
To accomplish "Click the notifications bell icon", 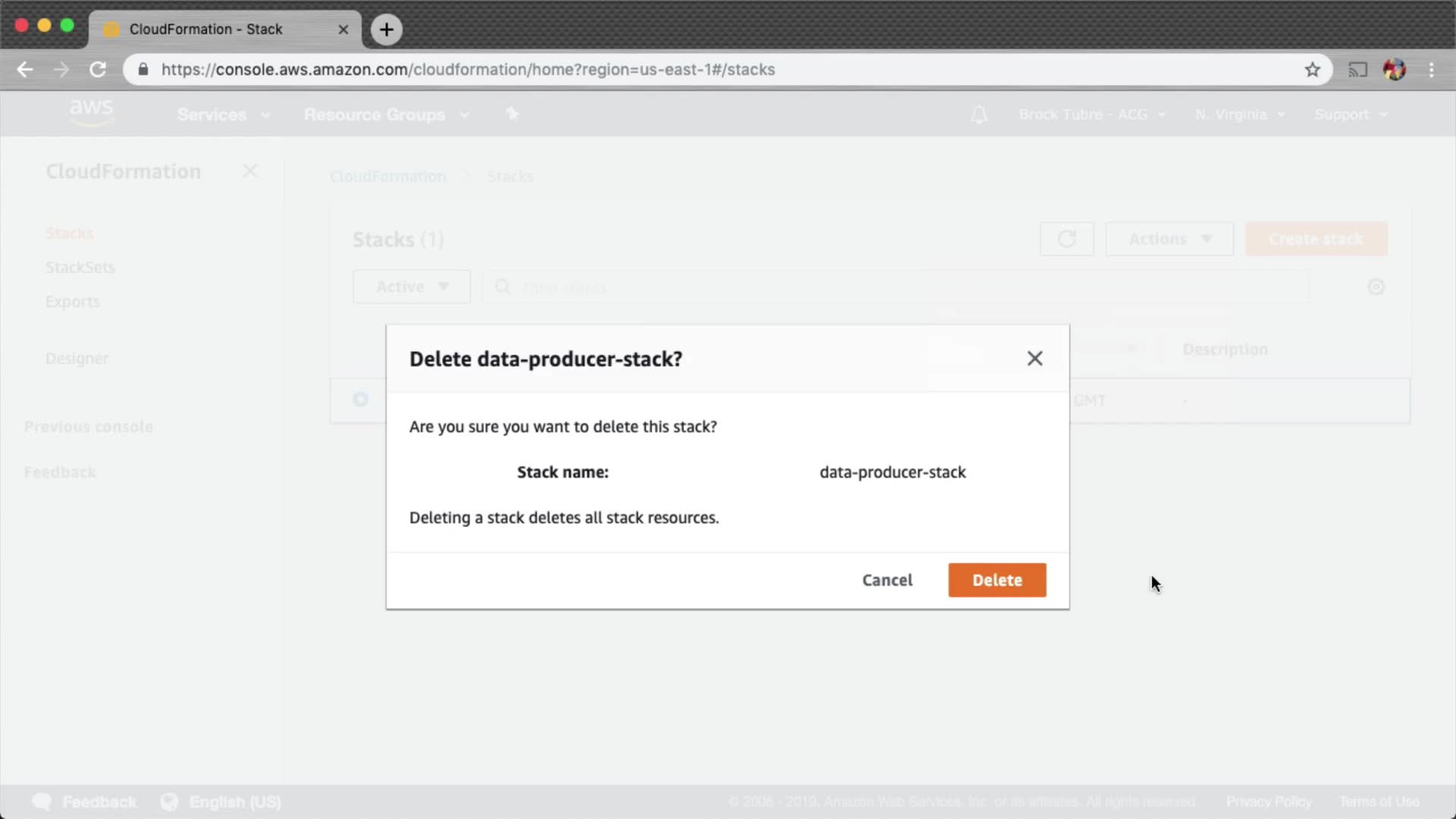I will coord(979,115).
